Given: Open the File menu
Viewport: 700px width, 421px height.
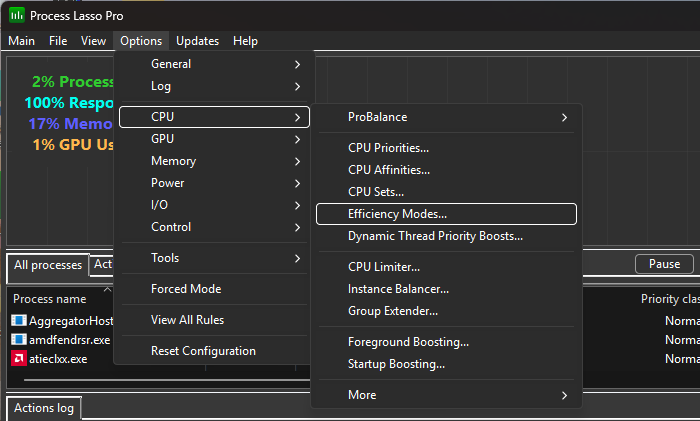Looking at the screenshot, I should pyautogui.click(x=58, y=41).
